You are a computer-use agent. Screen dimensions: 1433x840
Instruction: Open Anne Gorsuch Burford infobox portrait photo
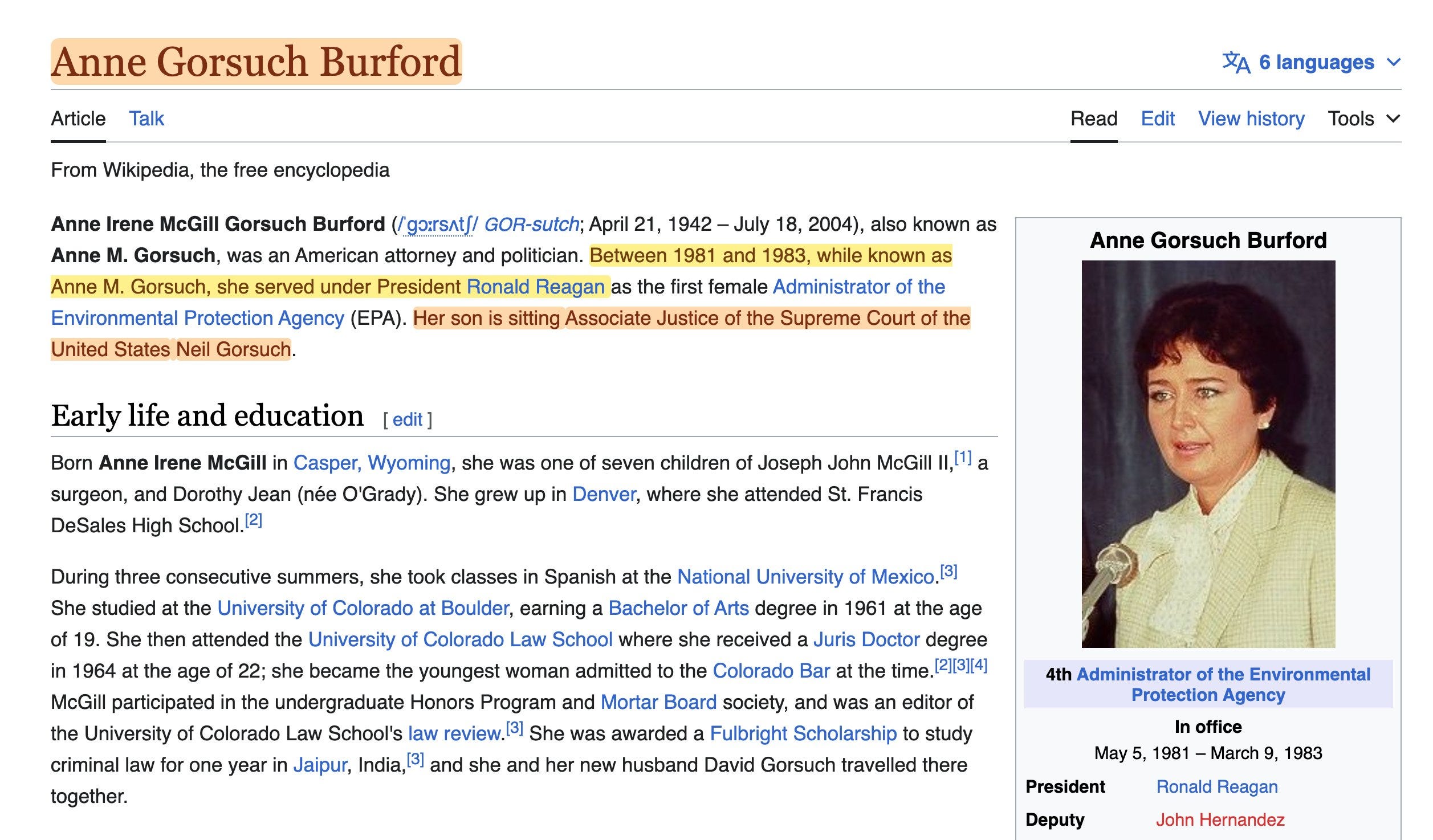1208,454
